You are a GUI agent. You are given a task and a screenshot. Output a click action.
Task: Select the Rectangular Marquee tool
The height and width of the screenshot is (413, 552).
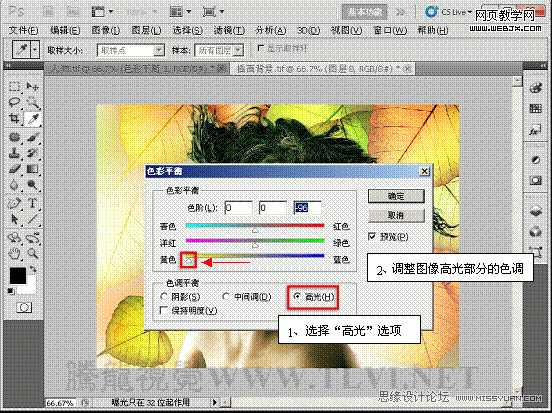tap(14, 86)
